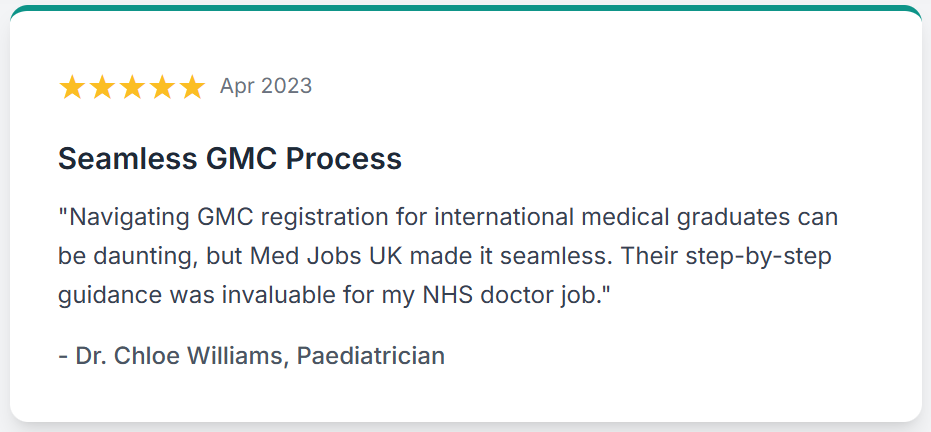Click the fifth gold star
The width and height of the screenshot is (931, 432).
click(x=192, y=87)
